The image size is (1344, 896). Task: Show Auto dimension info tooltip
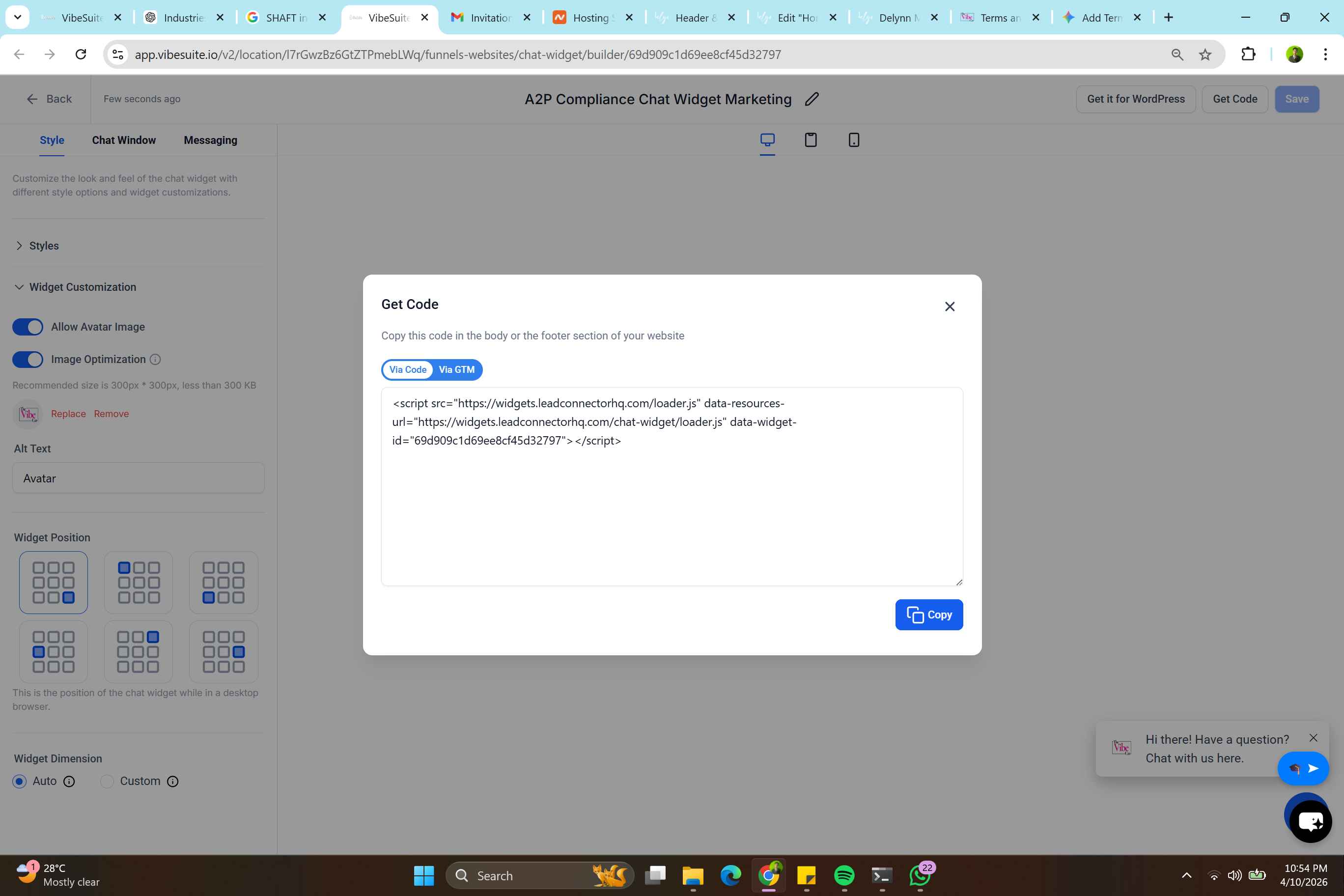point(69,781)
